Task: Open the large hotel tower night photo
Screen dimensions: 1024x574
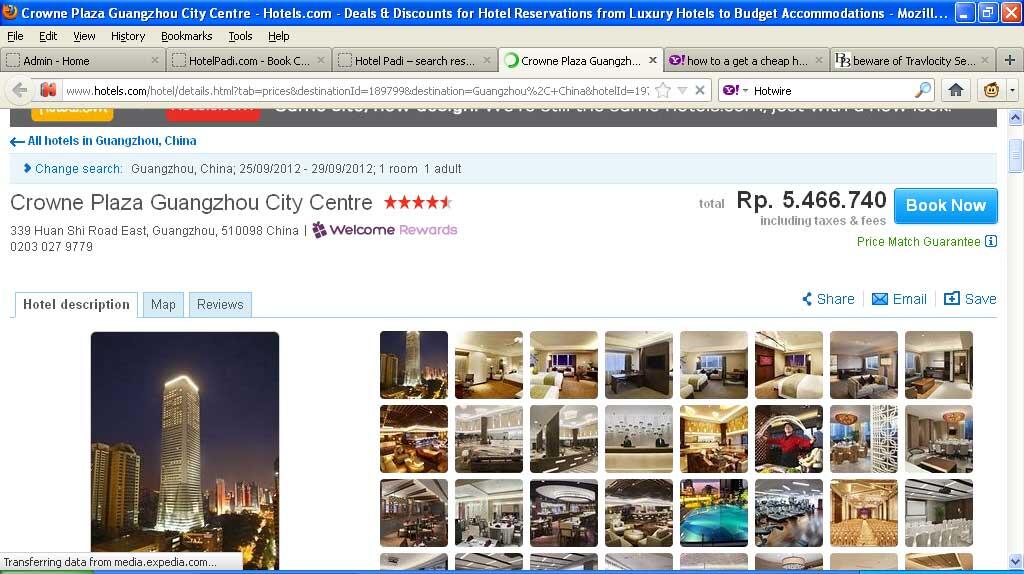Action: (185, 451)
